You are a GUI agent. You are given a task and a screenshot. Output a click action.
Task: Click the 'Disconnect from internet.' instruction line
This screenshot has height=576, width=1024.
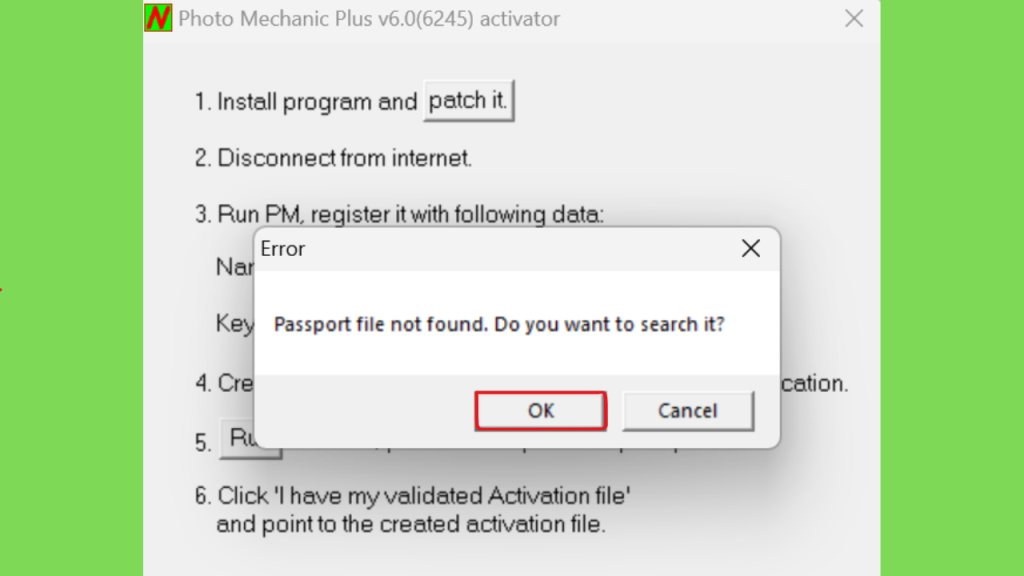(x=333, y=158)
